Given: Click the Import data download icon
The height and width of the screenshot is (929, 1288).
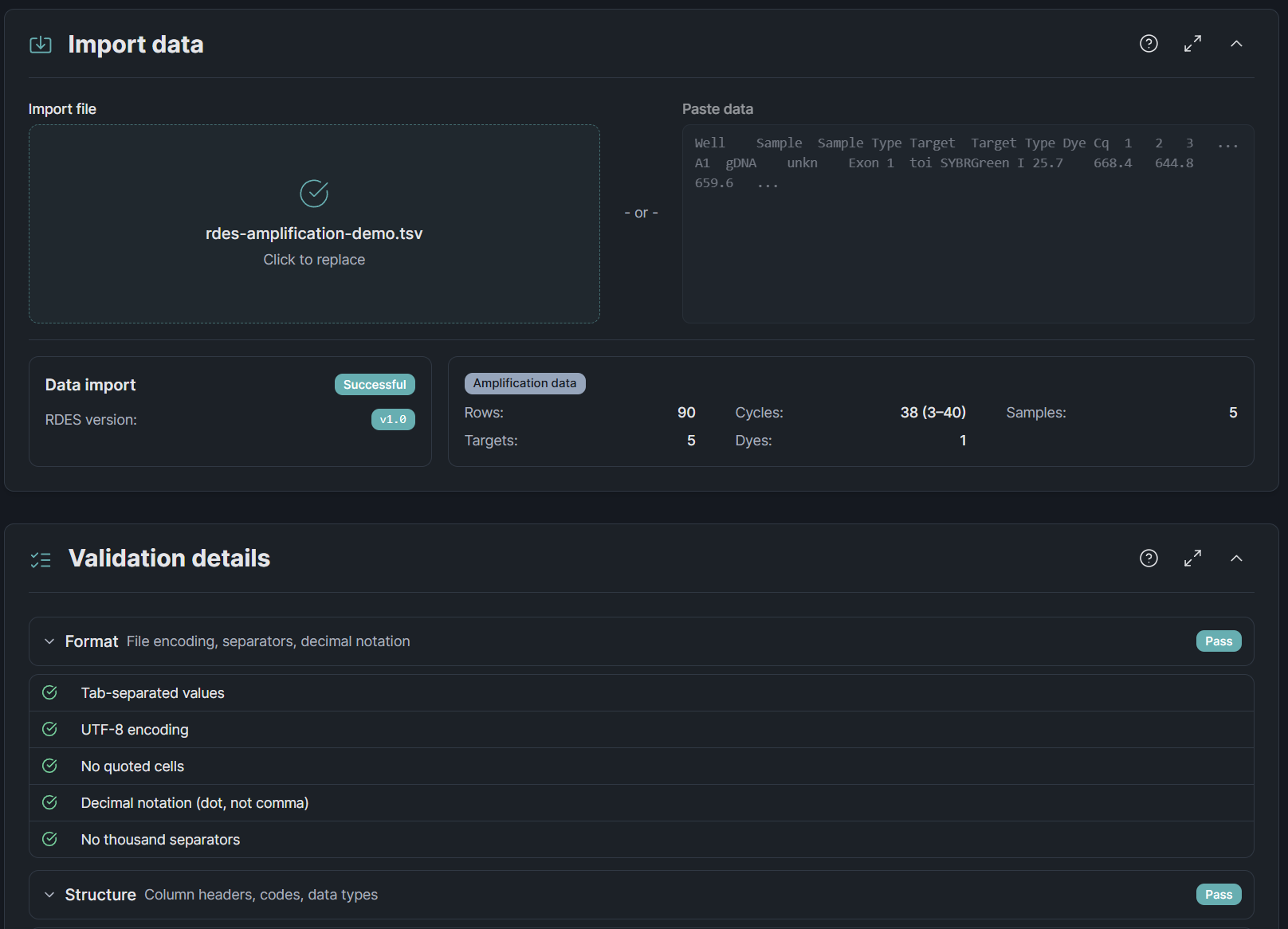Looking at the screenshot, I should point(40,45).
